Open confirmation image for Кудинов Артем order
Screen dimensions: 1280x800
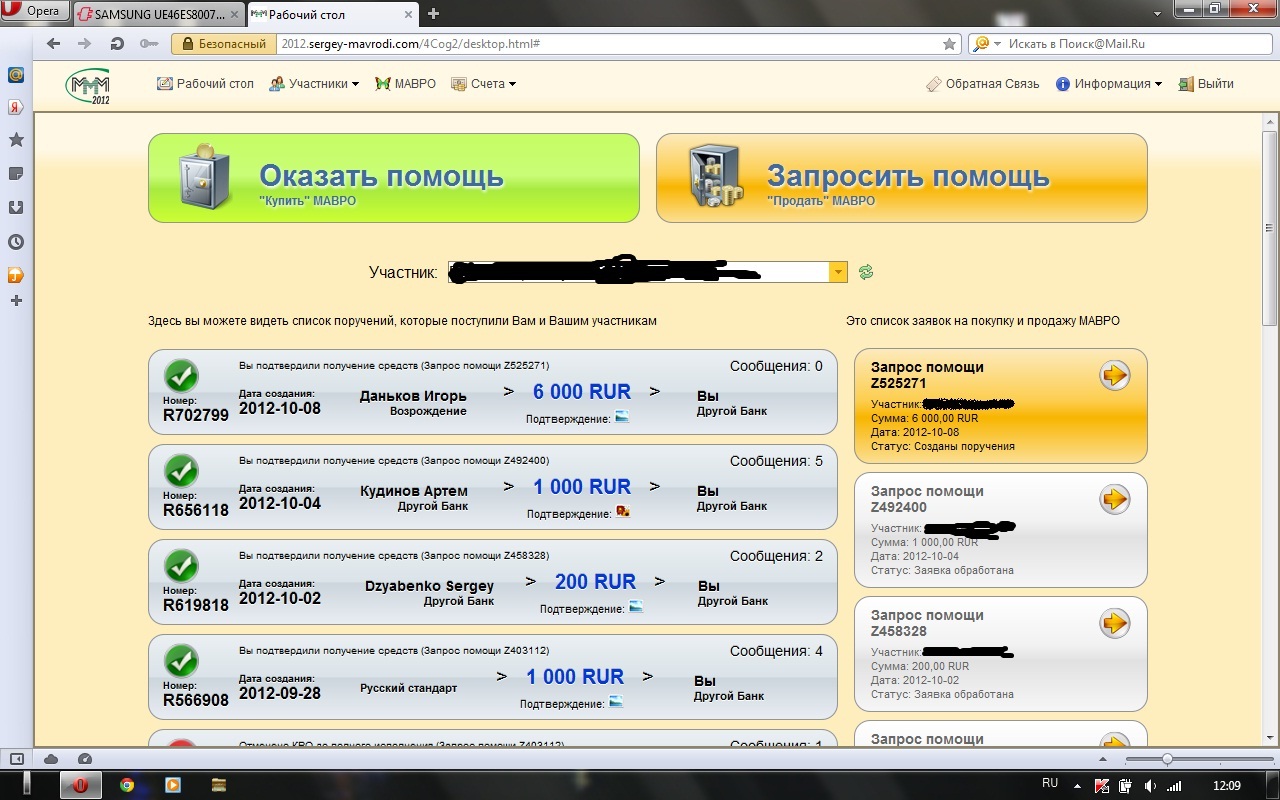(x=622, y=512)
